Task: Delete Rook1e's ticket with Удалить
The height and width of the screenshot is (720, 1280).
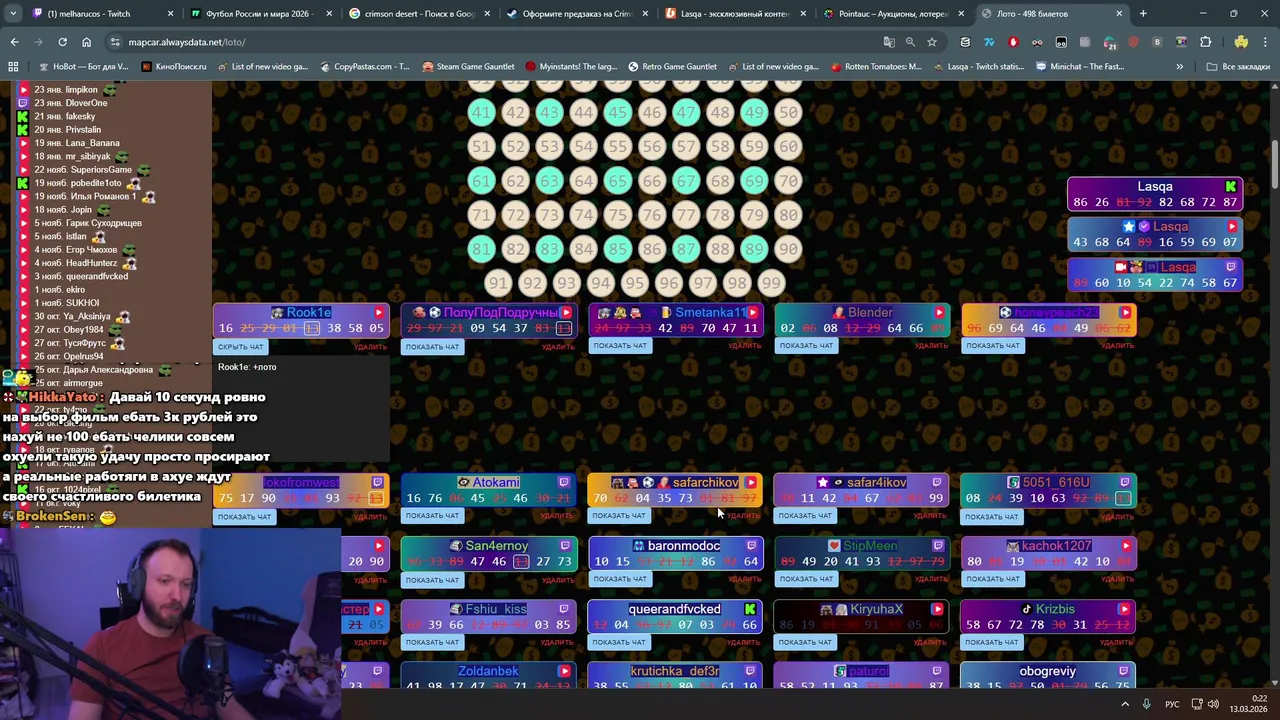Action: [370, 347]
